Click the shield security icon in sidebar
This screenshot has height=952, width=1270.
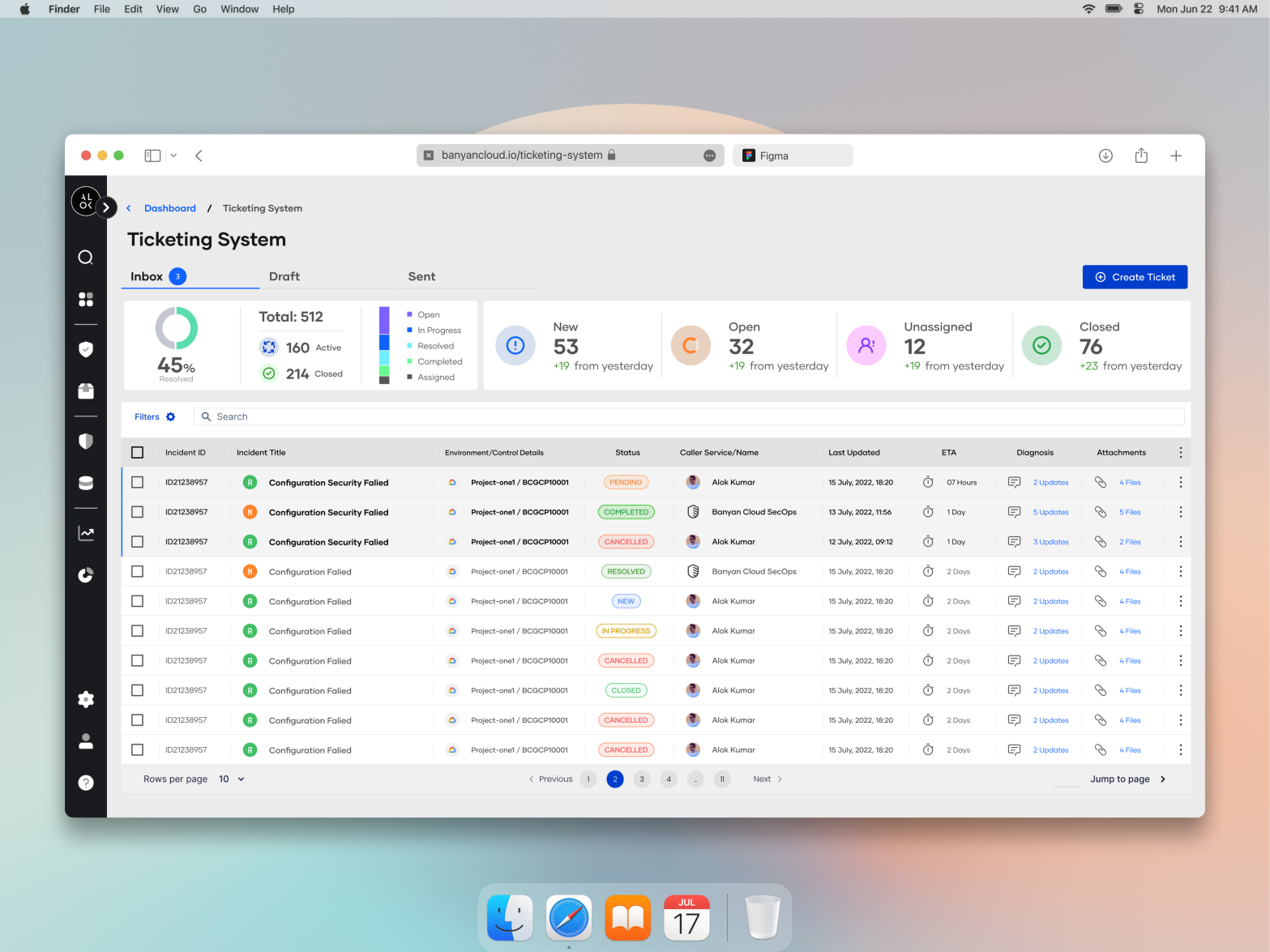pos(86,441)
